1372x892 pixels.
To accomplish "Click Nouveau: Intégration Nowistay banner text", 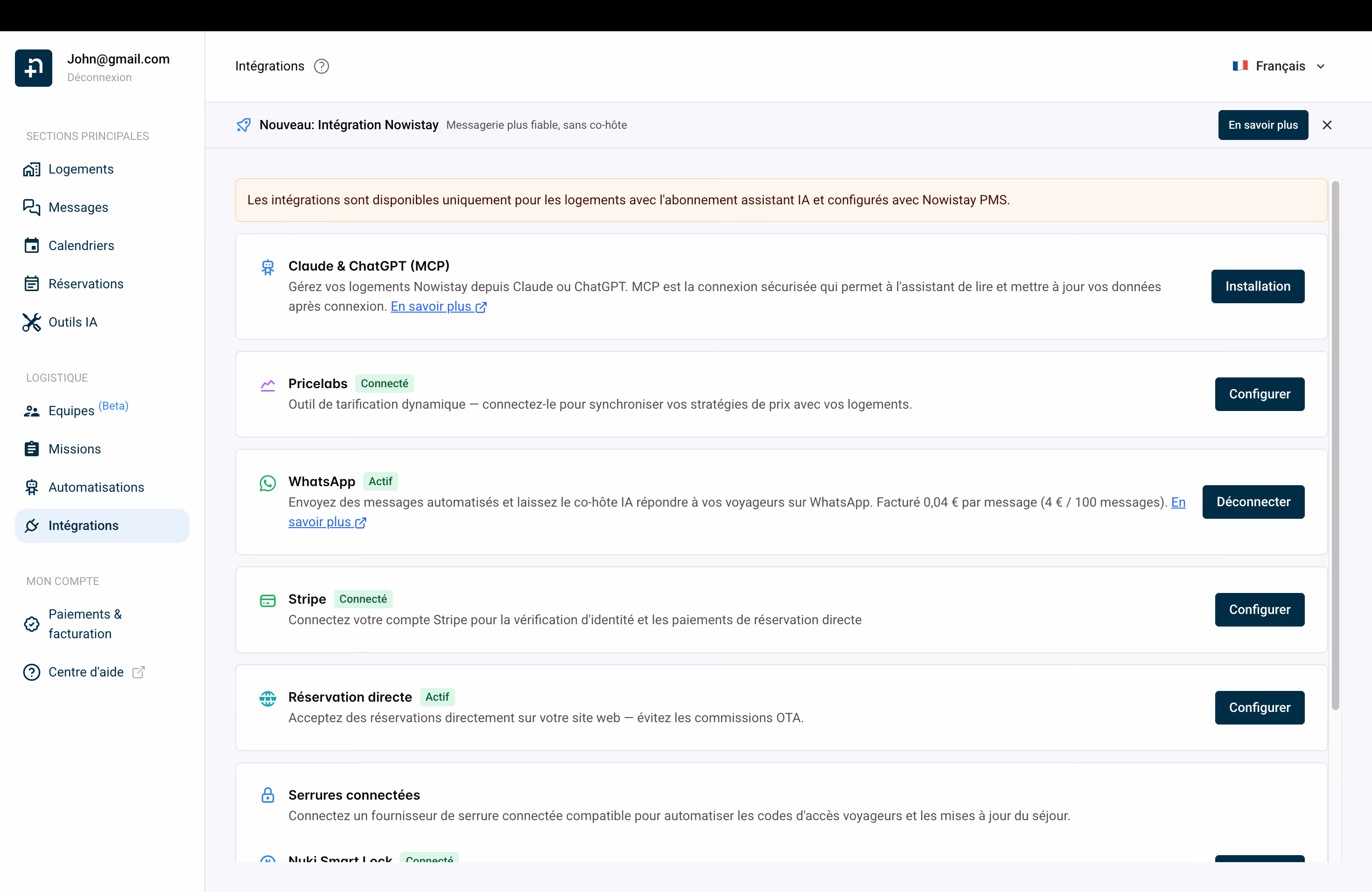I will point(349,125).
